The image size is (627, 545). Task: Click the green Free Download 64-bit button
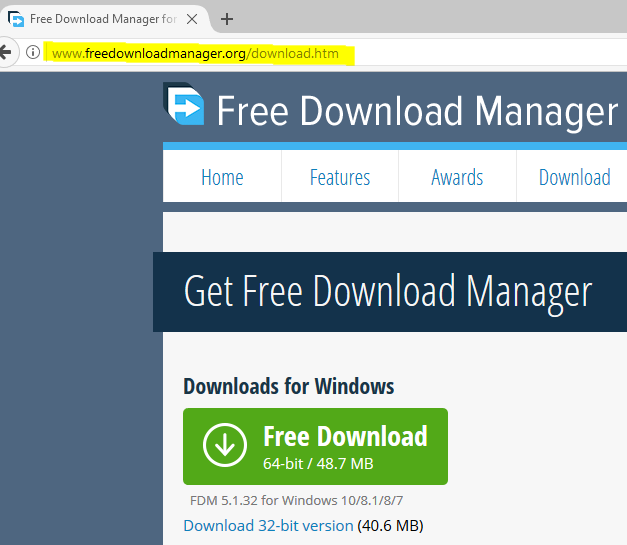click(315, 446)
